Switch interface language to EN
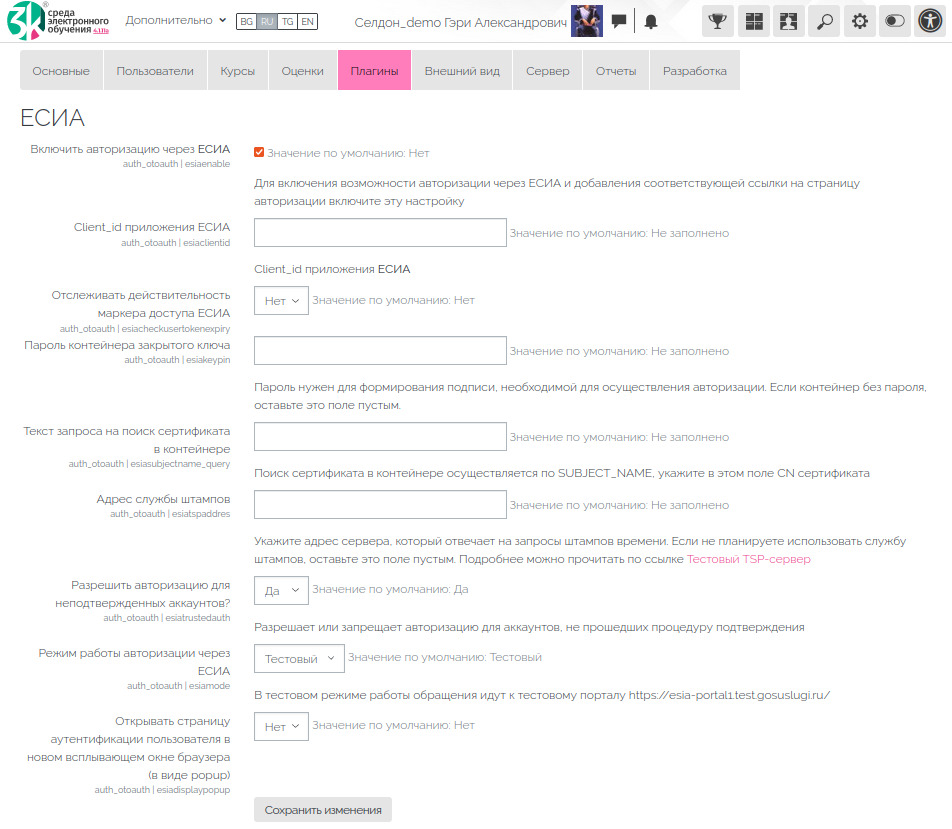952x829 pixels. (307, 21)
